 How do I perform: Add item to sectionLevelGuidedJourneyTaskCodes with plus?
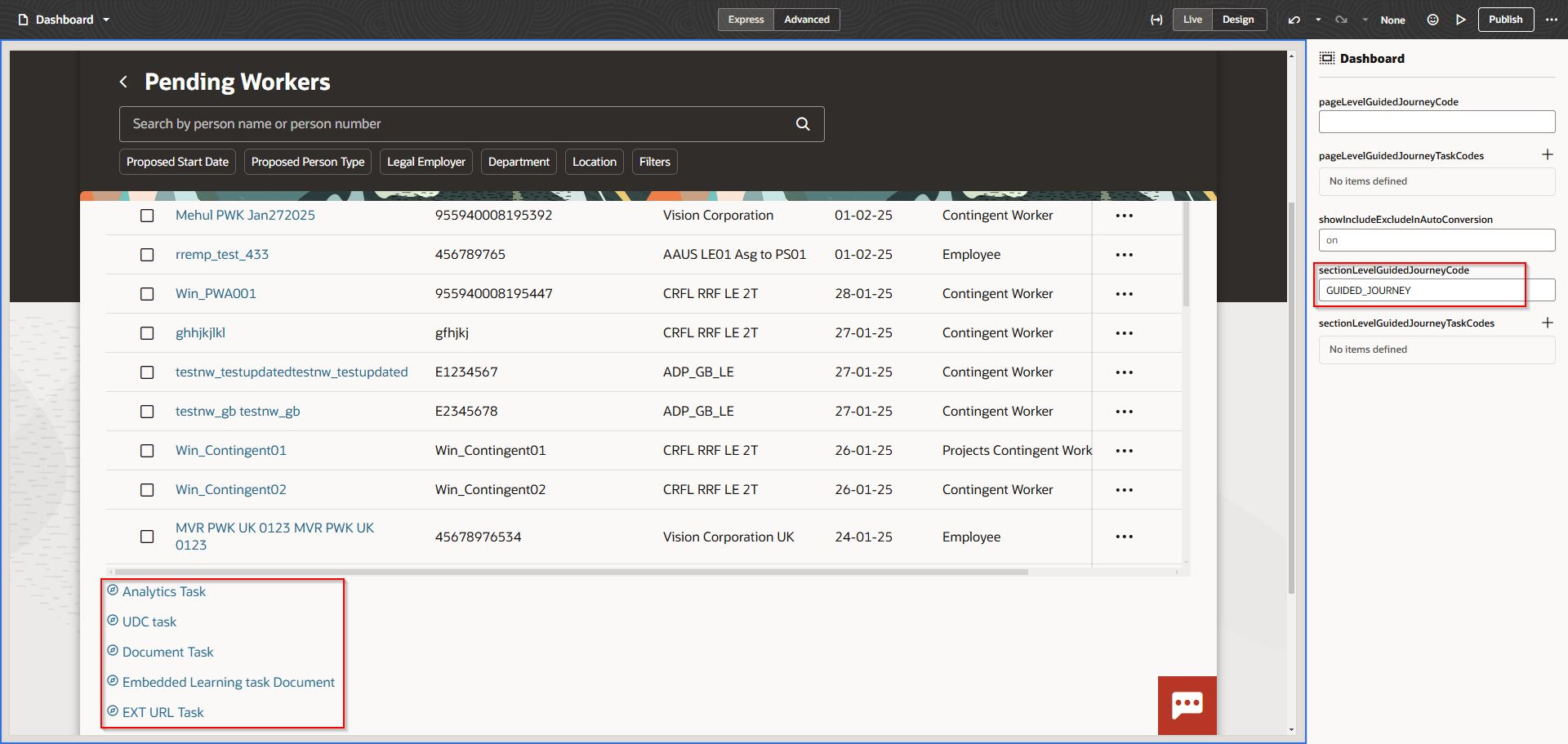pos(1547,323)
